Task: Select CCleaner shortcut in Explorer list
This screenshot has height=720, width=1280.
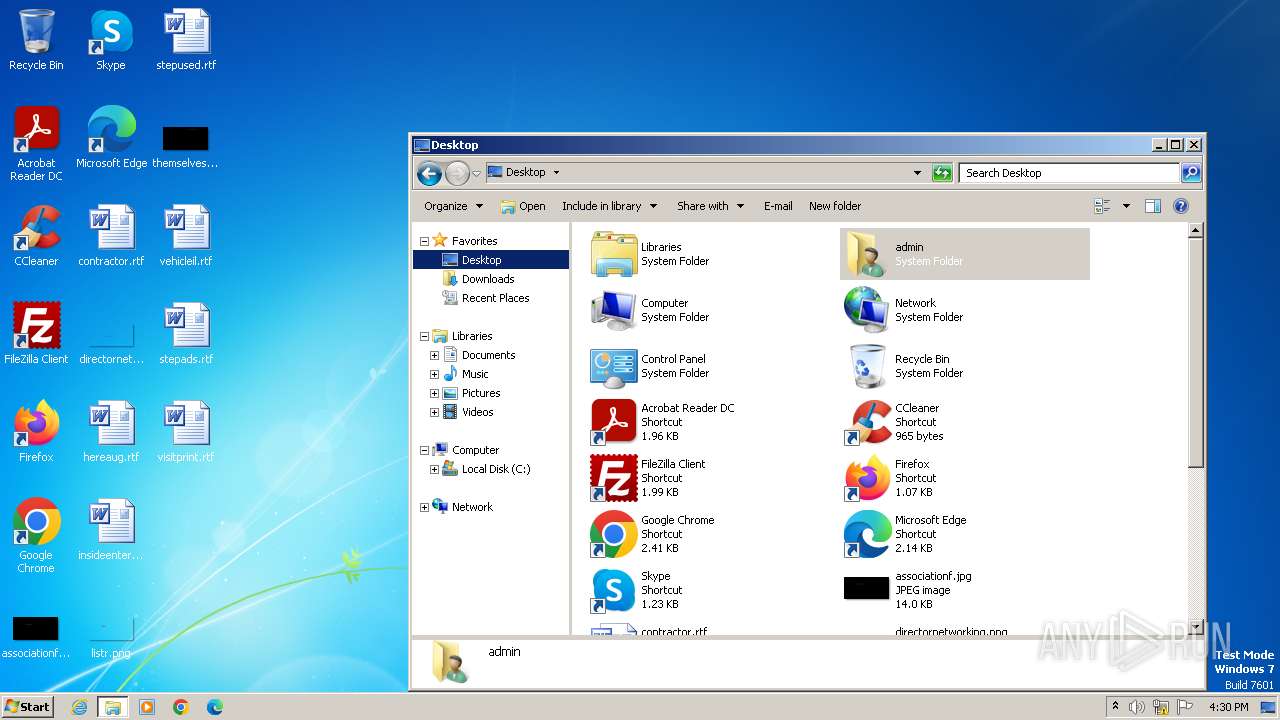Action: click(x=965, y=422)
